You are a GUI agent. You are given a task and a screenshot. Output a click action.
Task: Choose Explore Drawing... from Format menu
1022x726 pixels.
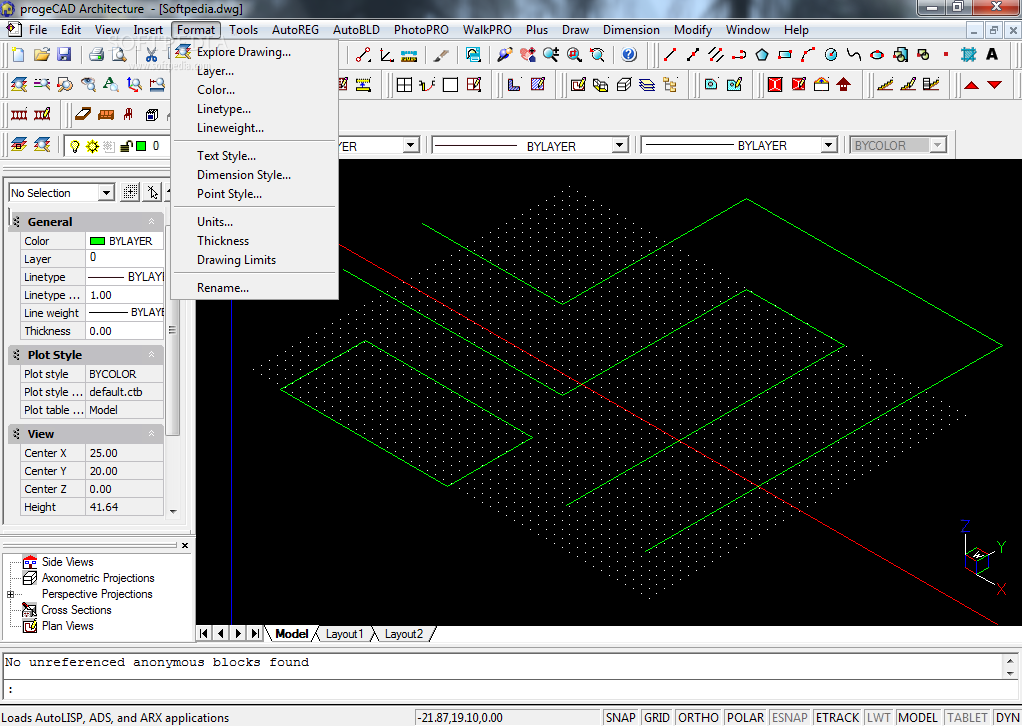[x=244, y=52]
